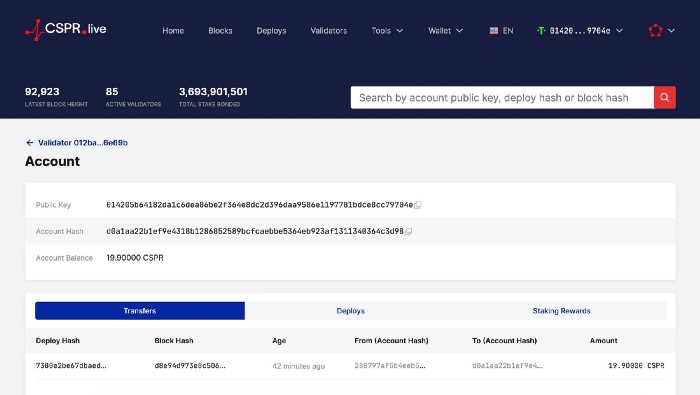Click the 92,923 latest block height
This screenshot has height=395, width=700.
[42, 91]
